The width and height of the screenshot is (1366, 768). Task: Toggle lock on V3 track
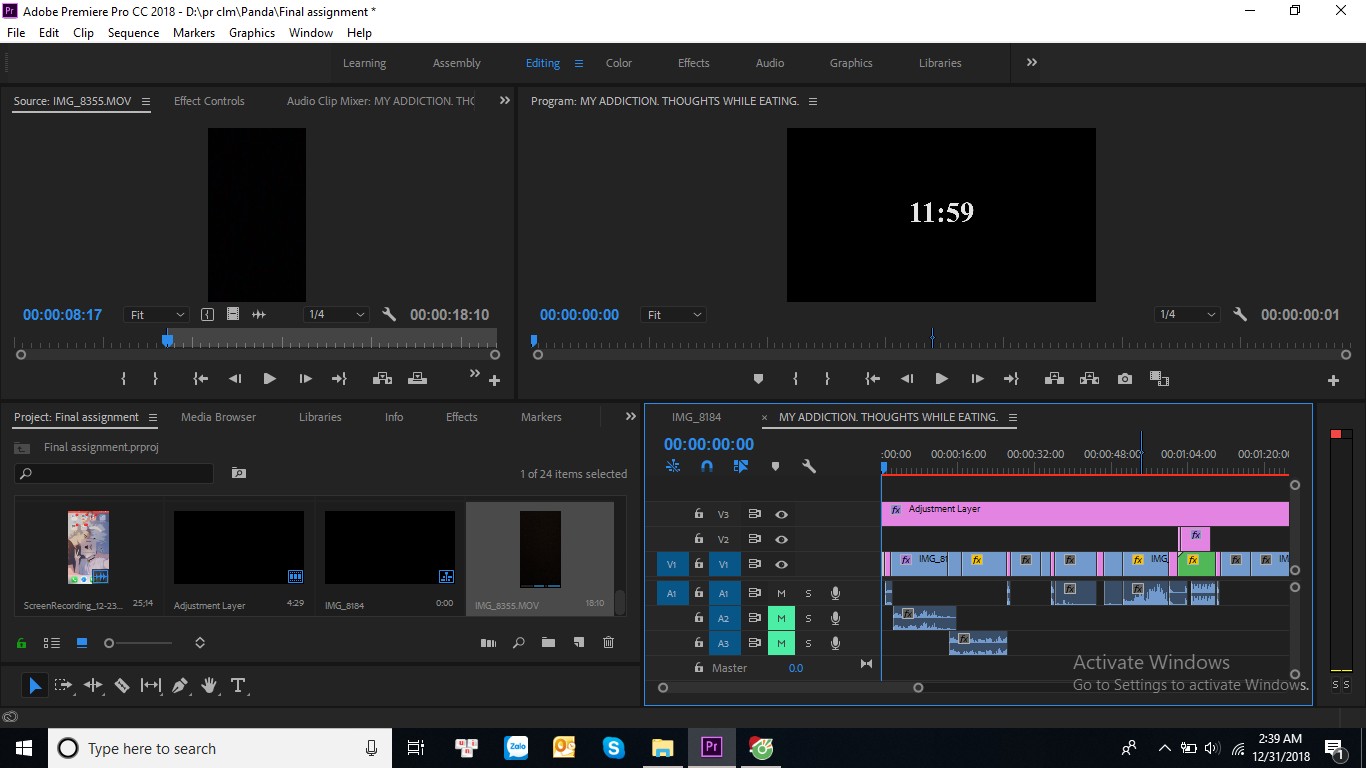tap(699, 514)
